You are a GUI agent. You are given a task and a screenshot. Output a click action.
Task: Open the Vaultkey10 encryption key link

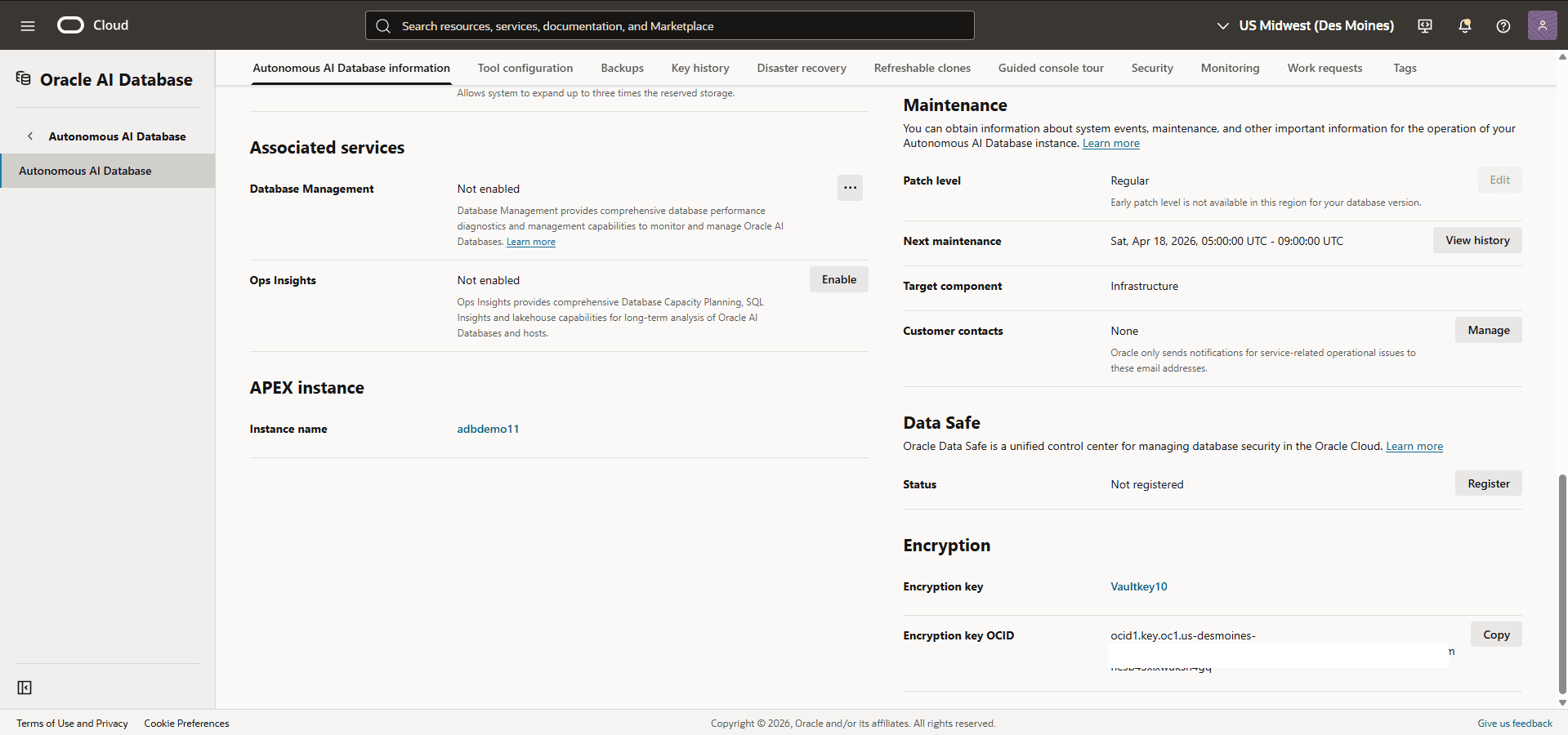pos(1138,586)
